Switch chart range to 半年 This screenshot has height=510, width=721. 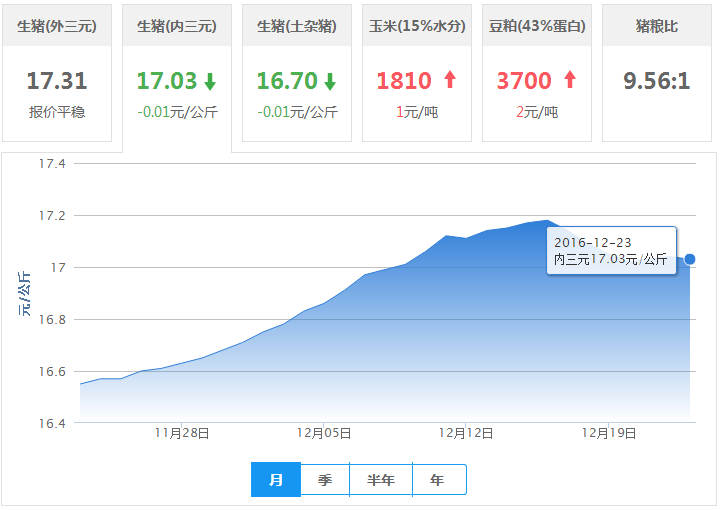[381, 480]
